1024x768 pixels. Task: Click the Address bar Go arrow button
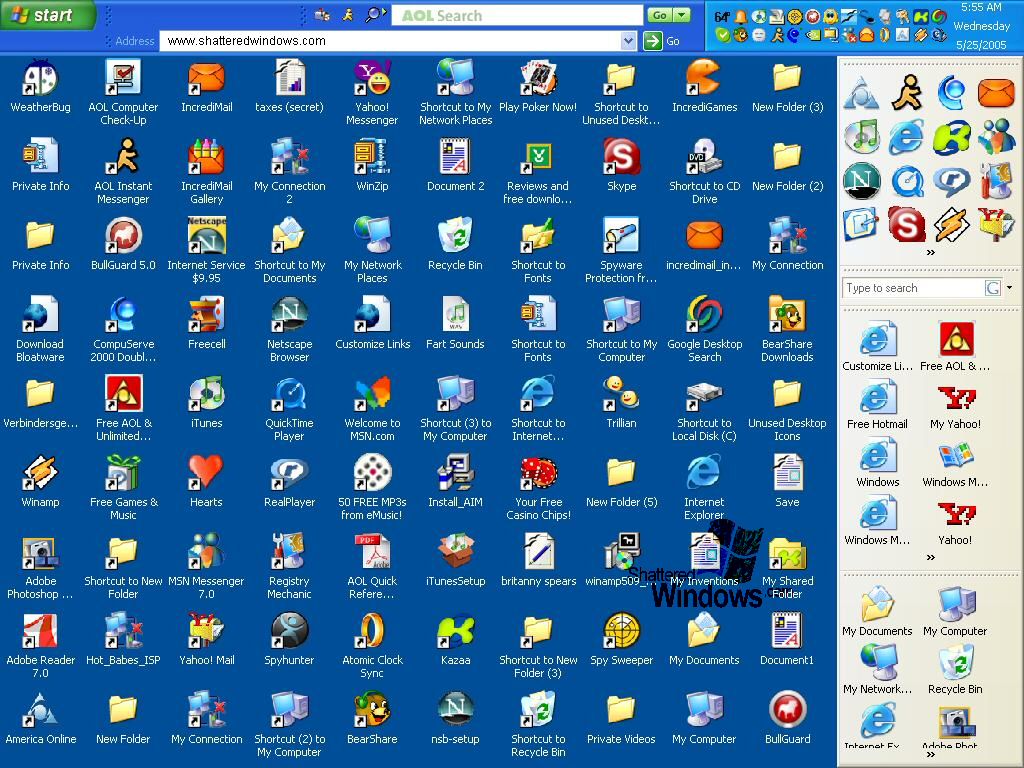click(652, 41)
